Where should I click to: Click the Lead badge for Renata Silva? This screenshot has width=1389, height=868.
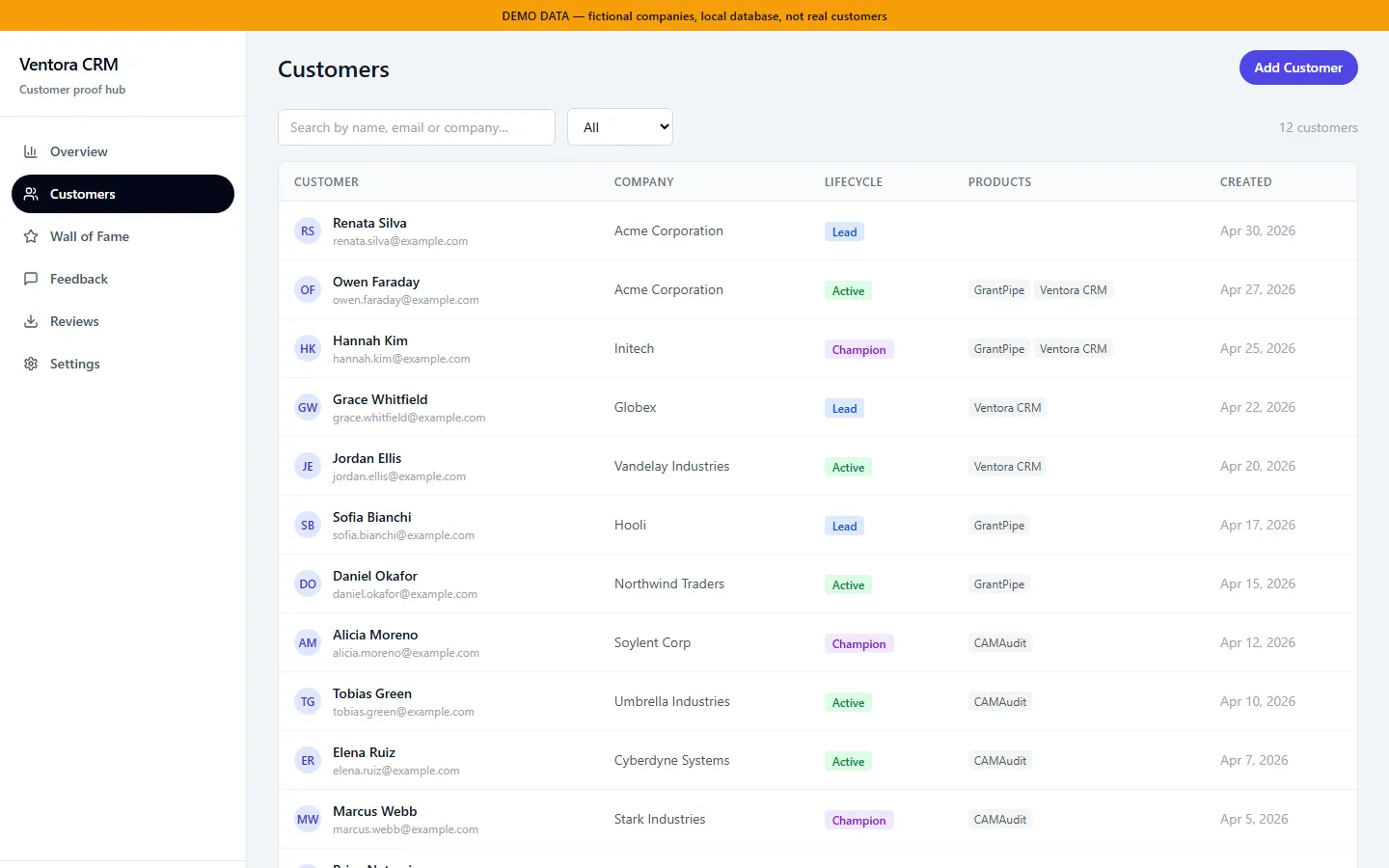[844, 231]
